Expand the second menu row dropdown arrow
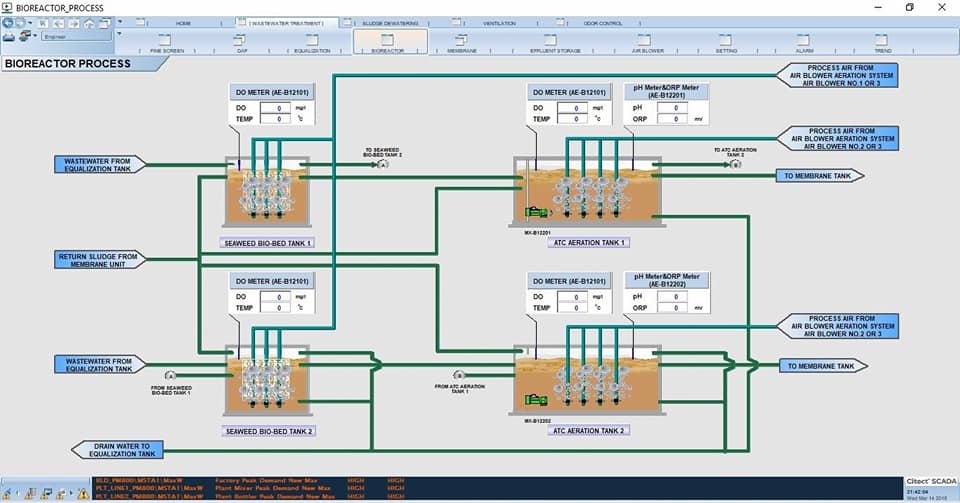Image resolution: width=960 pixels, height=503 pixels. (119, 34)
